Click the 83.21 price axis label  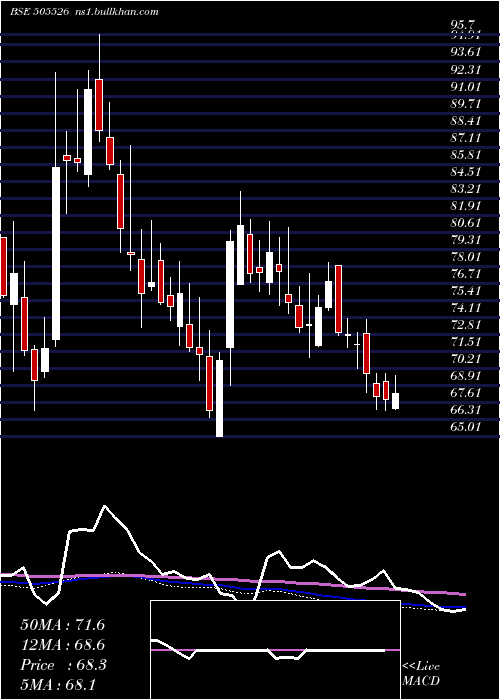(x=466, y=189)
